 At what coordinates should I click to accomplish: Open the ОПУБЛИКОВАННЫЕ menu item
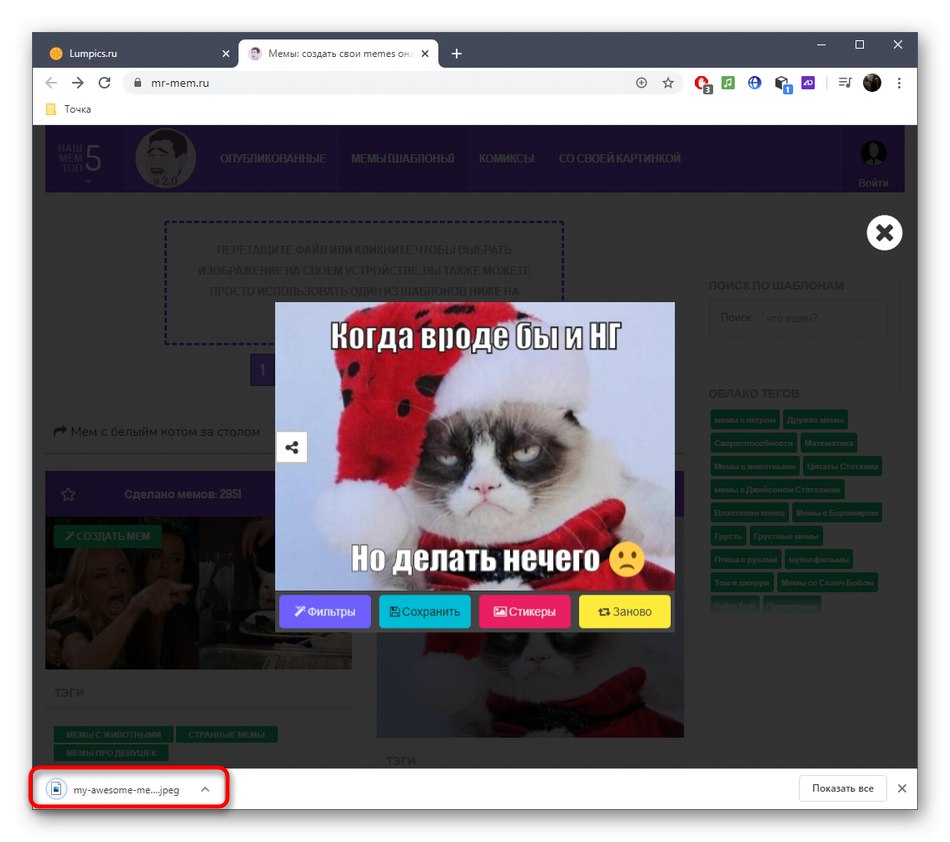273,159
